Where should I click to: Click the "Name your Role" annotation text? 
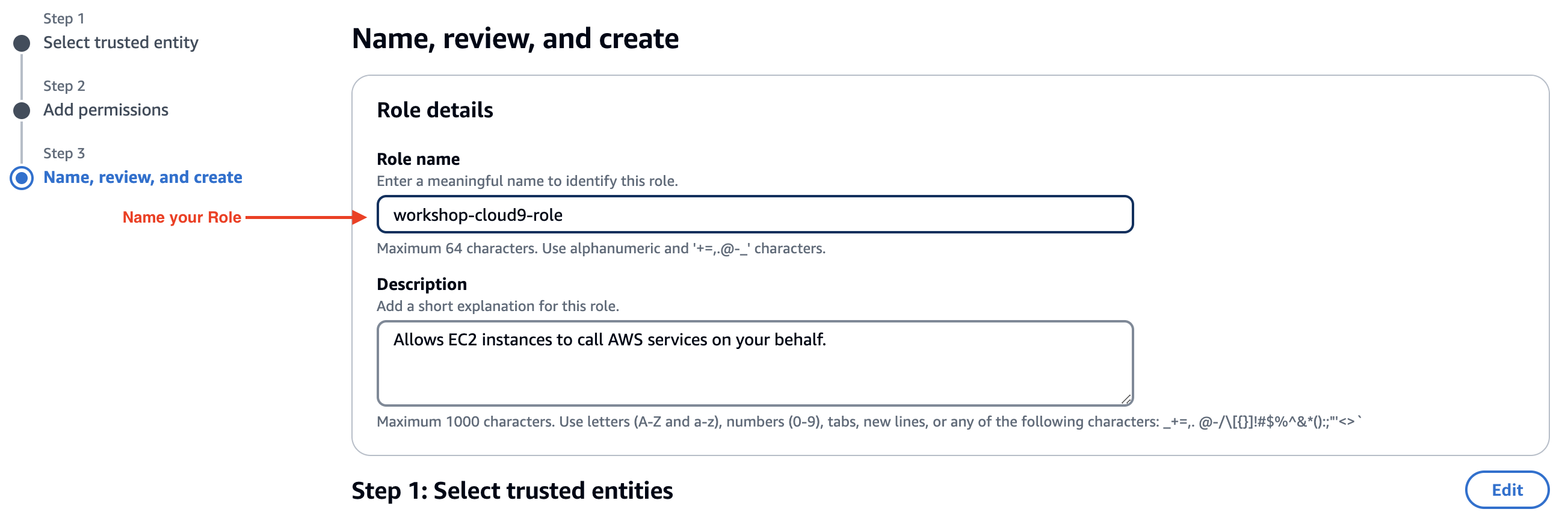tap(182, 217)
